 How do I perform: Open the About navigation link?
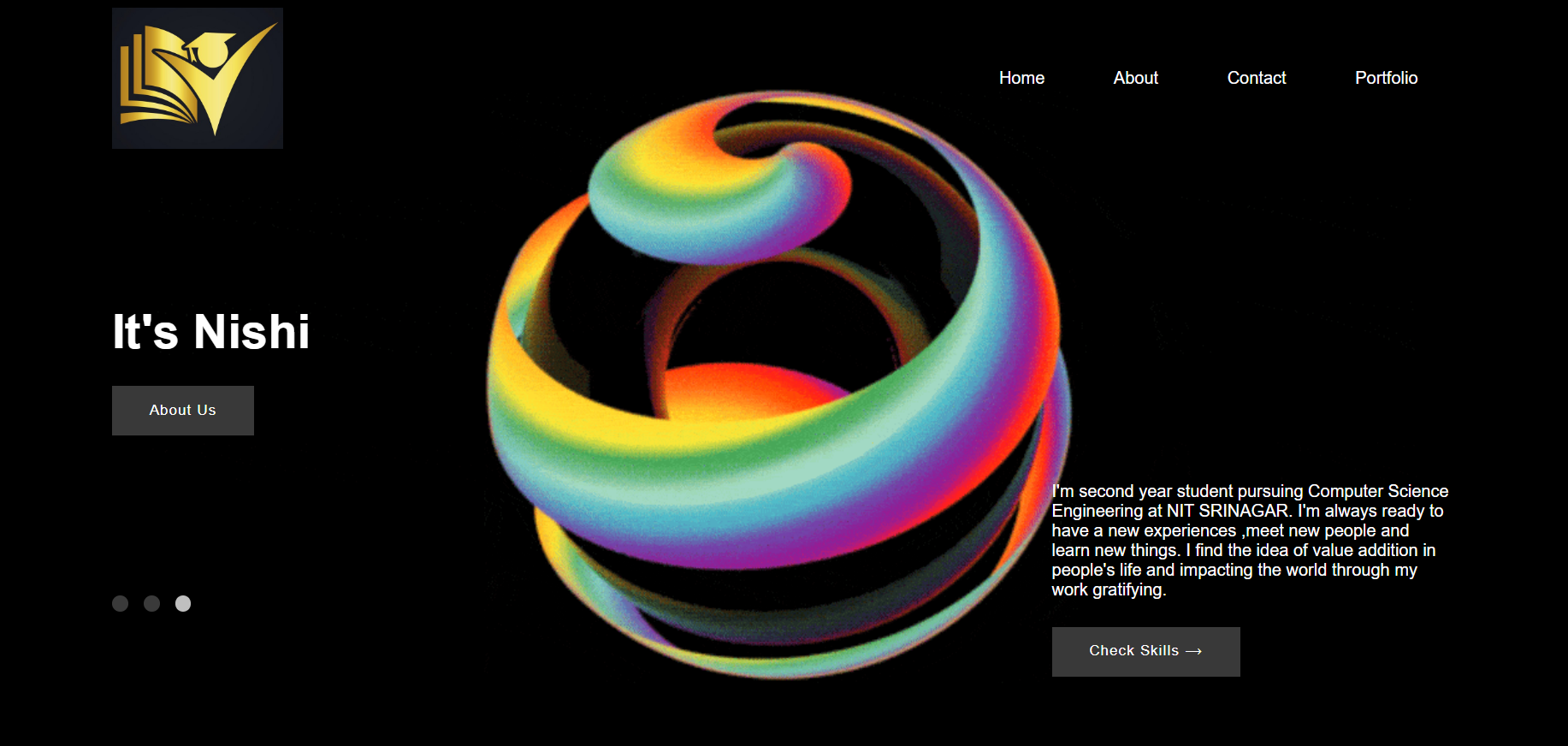tap(1135, 78)
